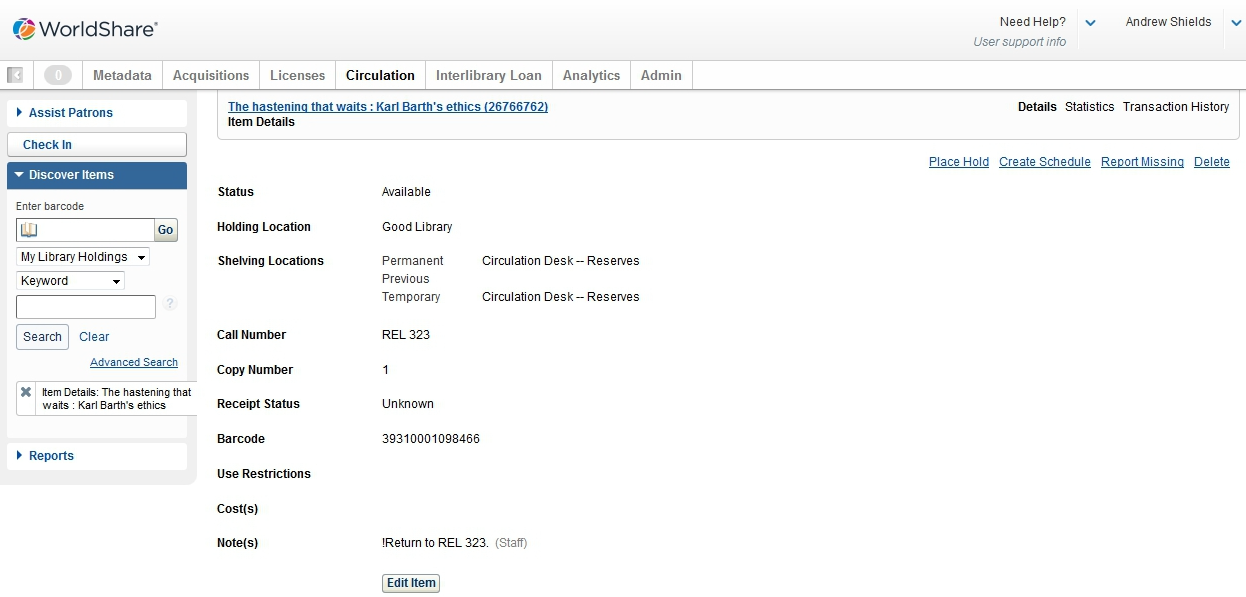The height and width of the screenshot is (597, 1246).
Task: Open the Keyword search type dropdown
Action: [x=71, y=281]
